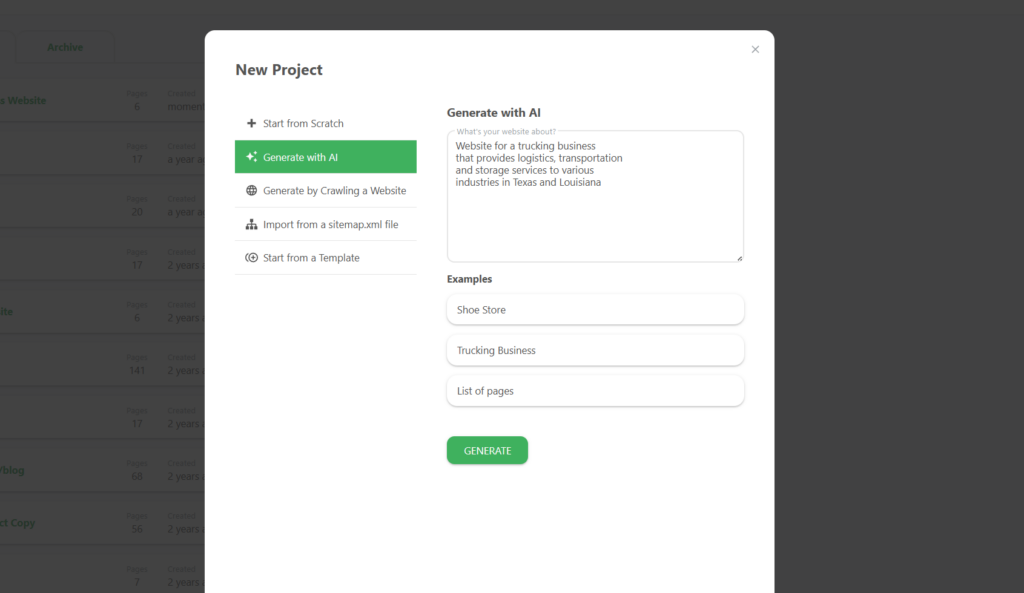Open Start from a Template option

coord(311,258)
